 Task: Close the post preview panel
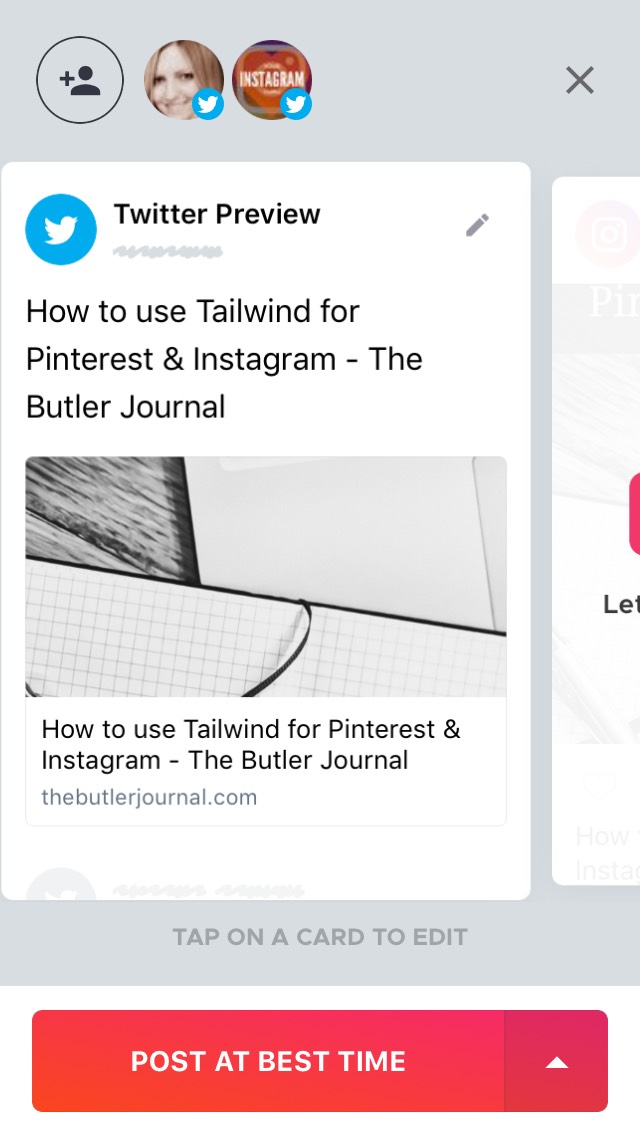pyautogui.click(x=580, y=80)
